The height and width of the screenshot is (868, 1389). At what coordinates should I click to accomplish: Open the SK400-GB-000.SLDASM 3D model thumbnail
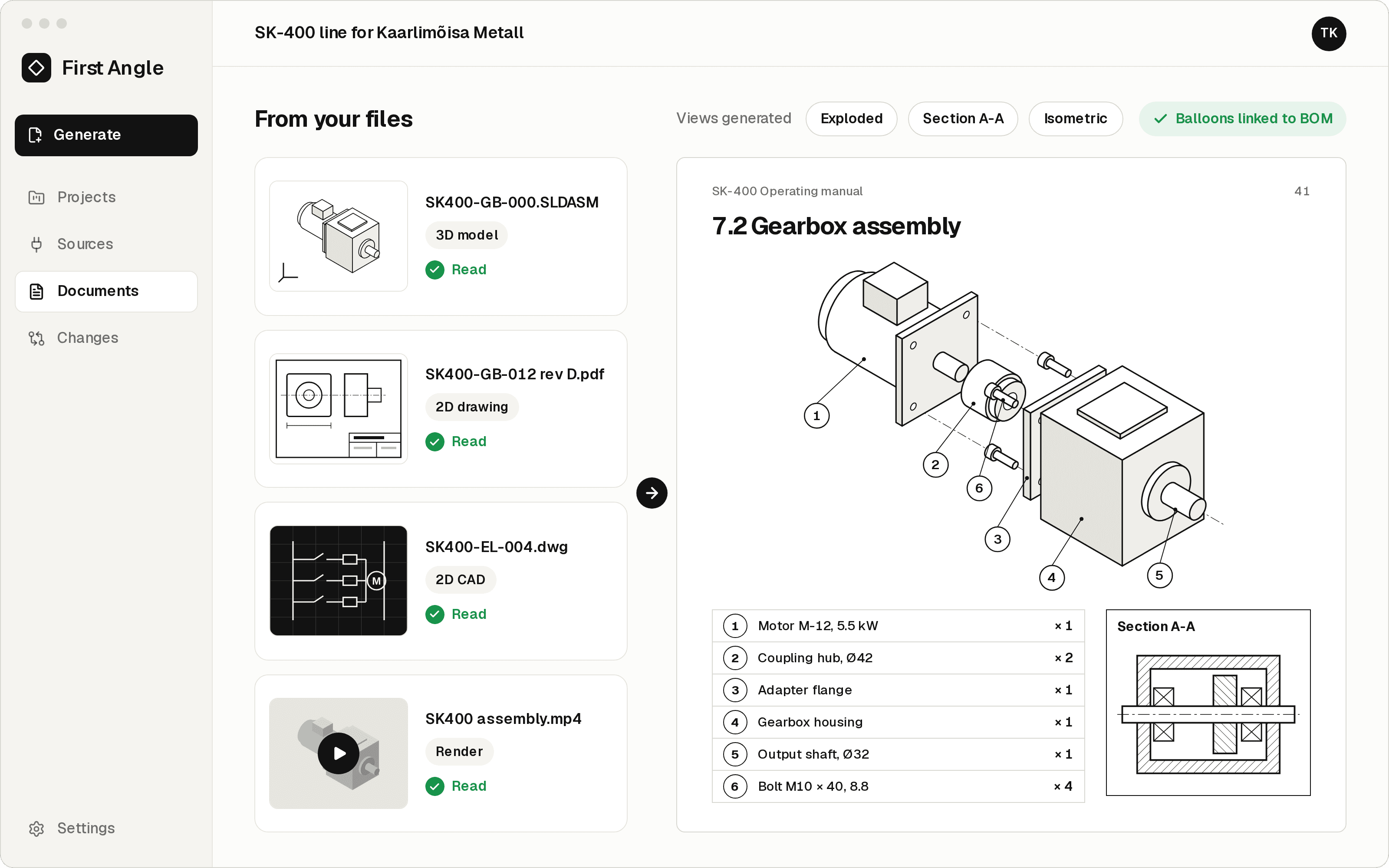click(x=339, y=236)
